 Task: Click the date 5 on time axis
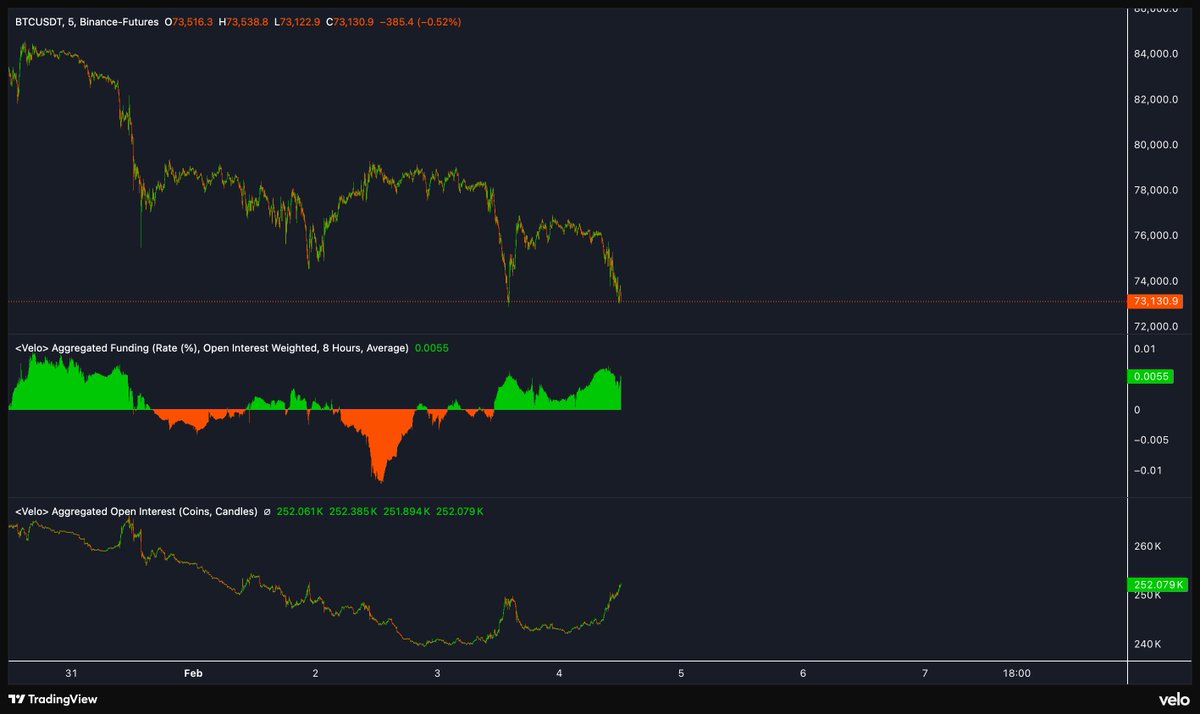pos(681,673)
